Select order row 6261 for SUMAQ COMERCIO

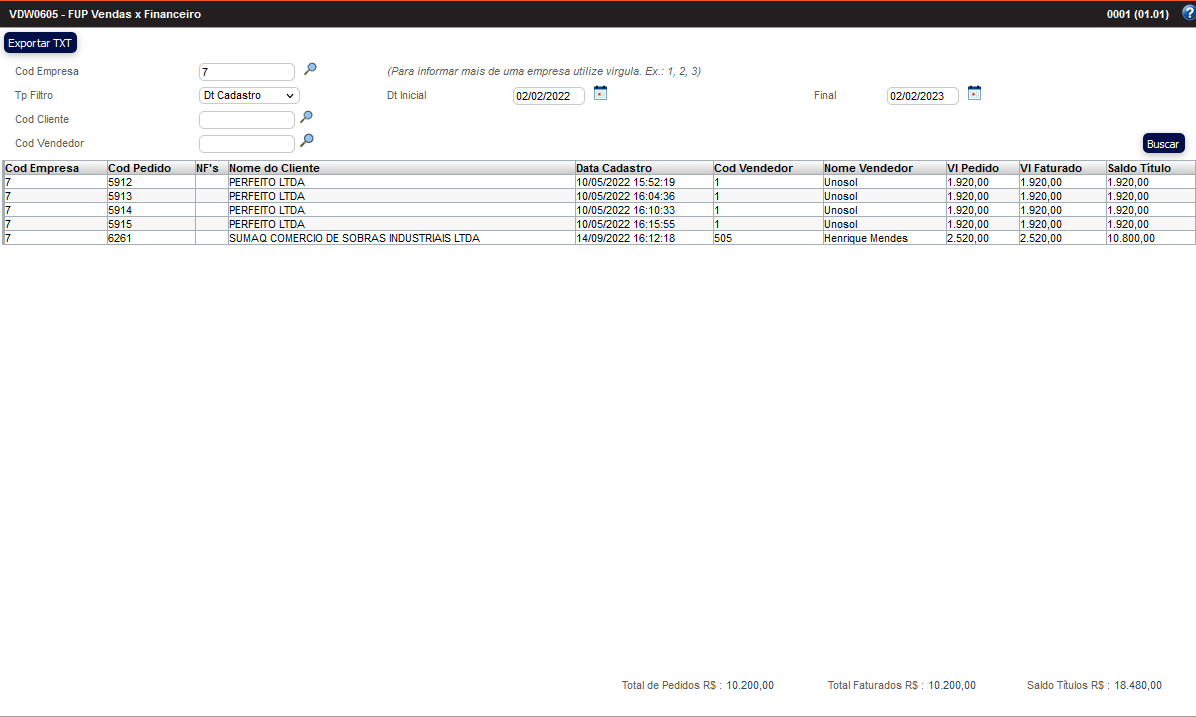click(353, 238)
